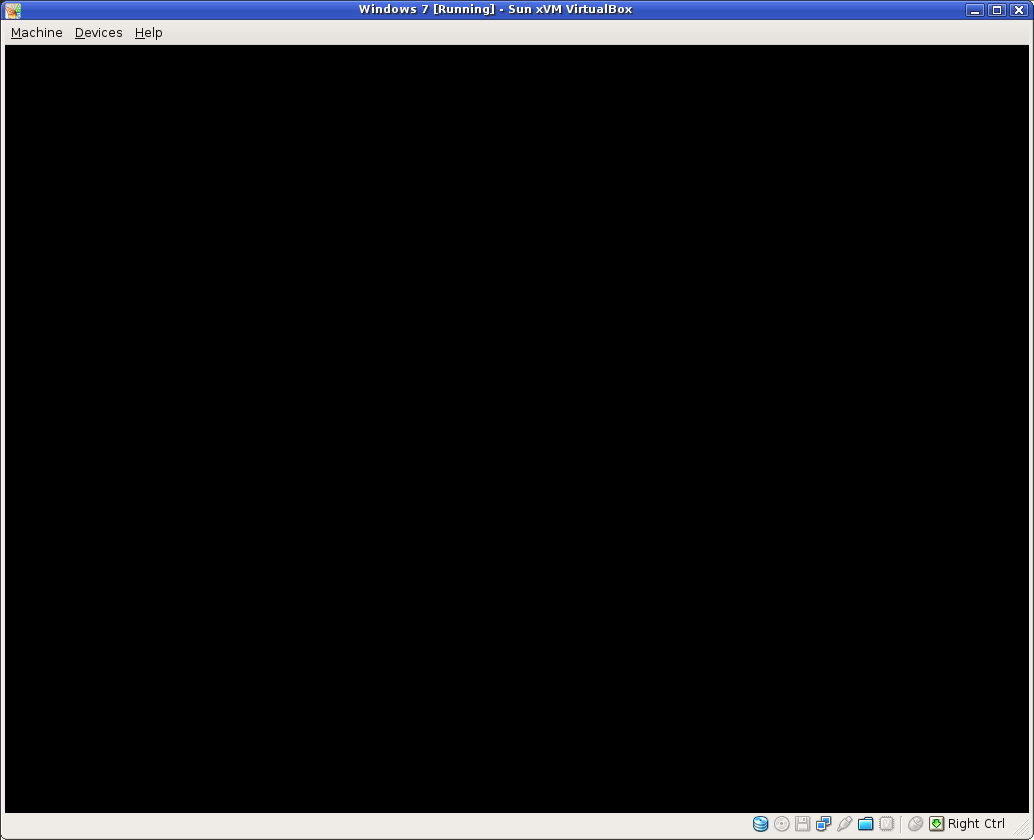Viewport: 1034px width, 840px height.
Task: Toggle the host key capture indicator
Action: pyautogui.click(x=936, y=823)
